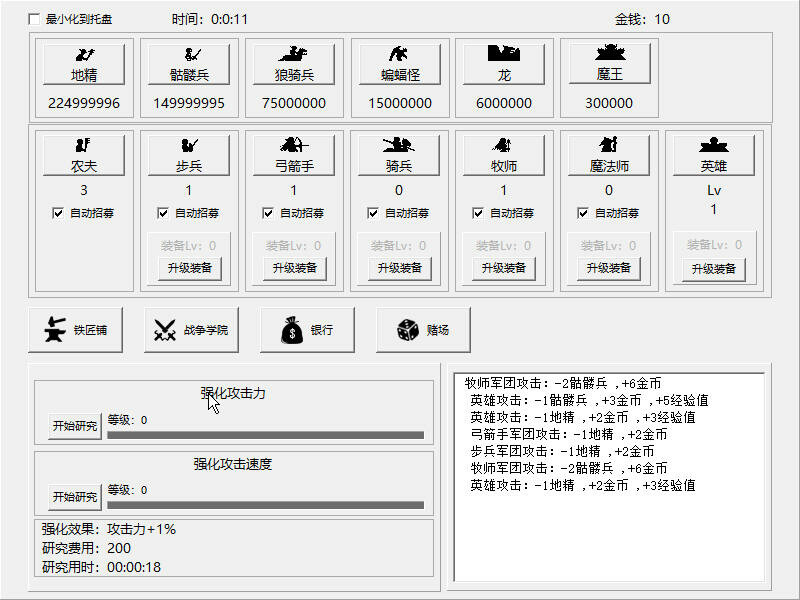
Task: Open the 战争学院 war academy
Action: 190,331
